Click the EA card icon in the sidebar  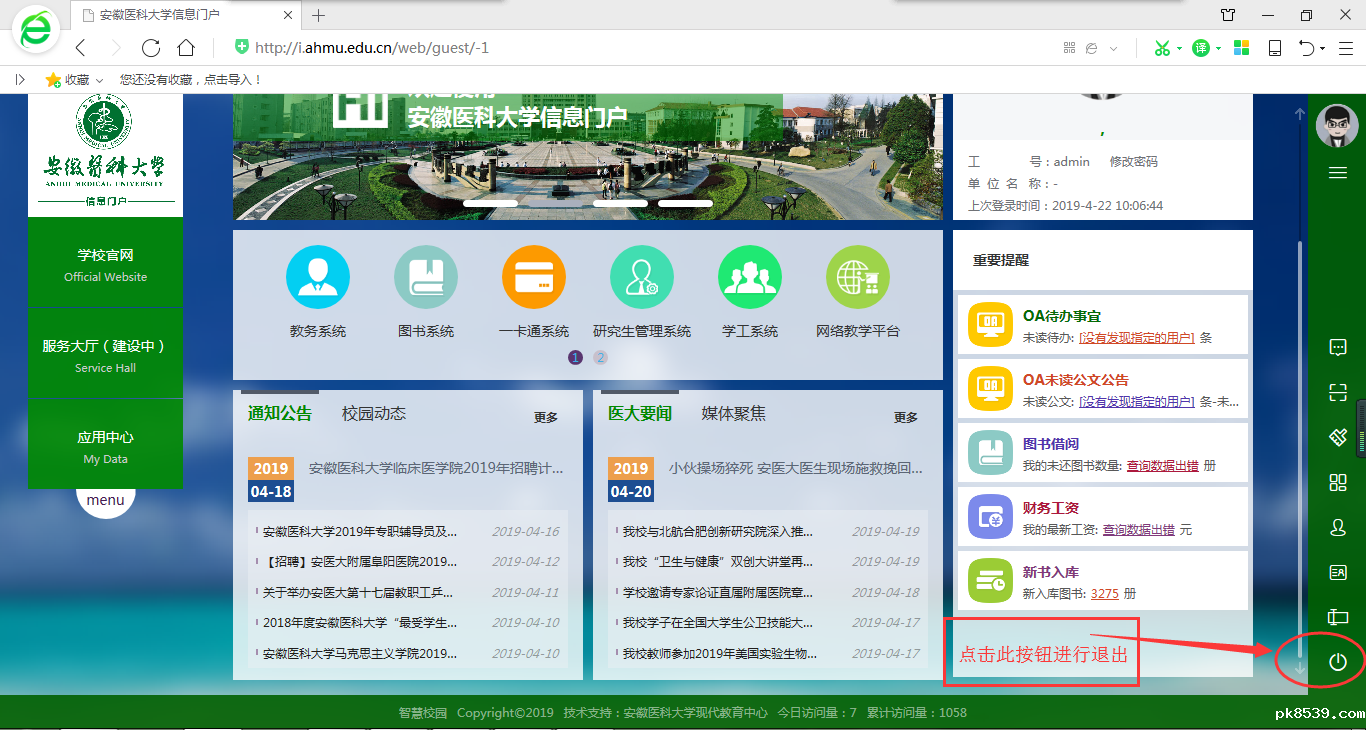point(1338,572)
